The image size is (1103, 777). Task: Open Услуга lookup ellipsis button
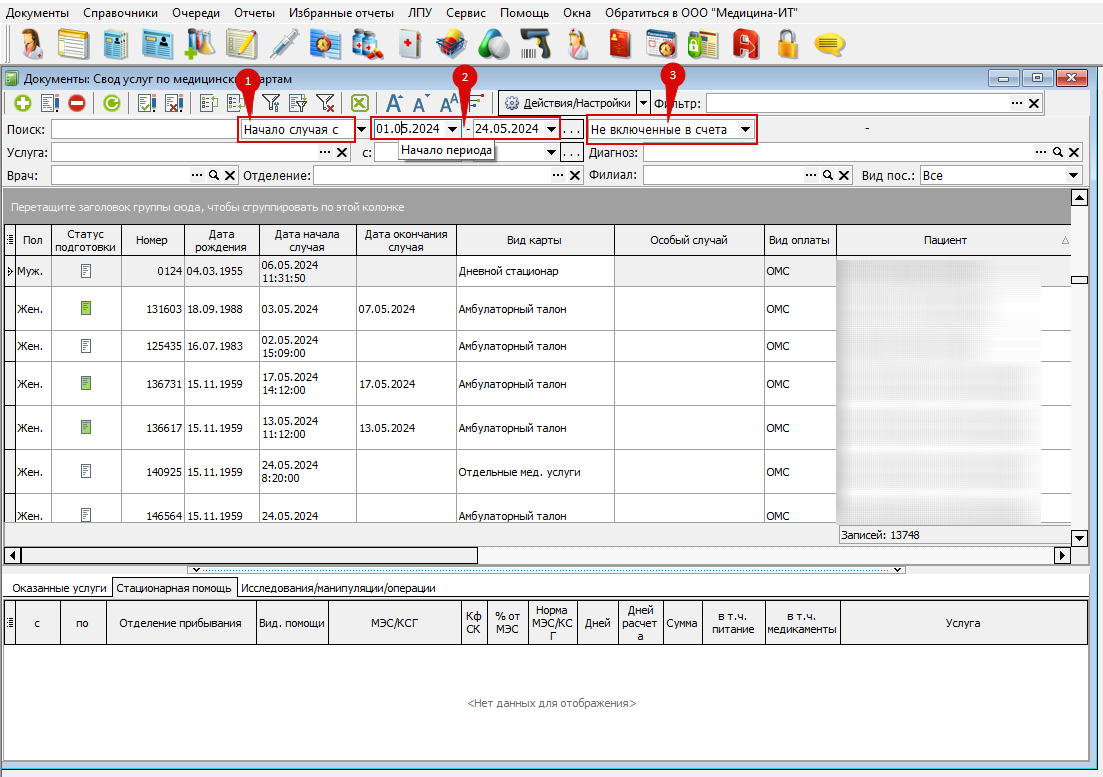click(324, 153)
